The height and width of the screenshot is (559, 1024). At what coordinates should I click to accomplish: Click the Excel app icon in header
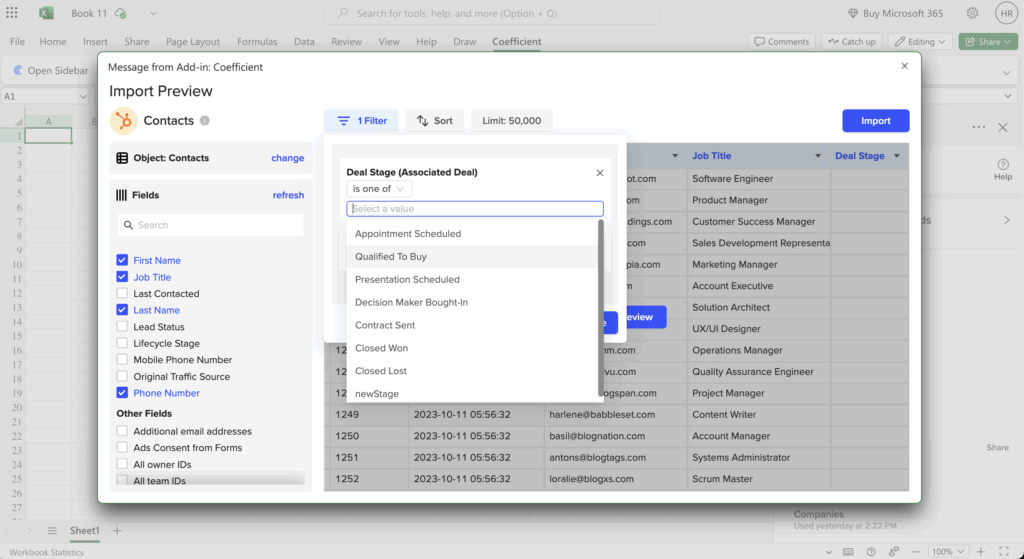tap(46, 13)
